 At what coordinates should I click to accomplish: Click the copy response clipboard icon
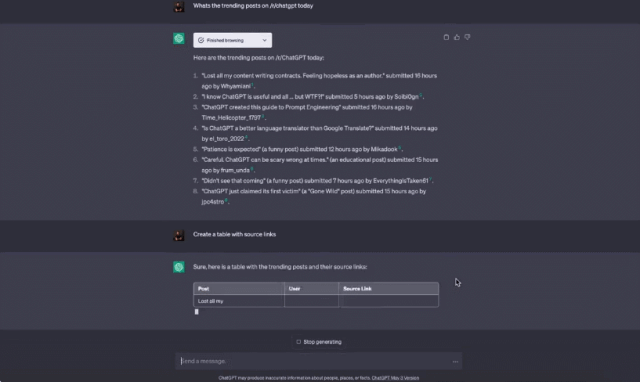point(446,37)
